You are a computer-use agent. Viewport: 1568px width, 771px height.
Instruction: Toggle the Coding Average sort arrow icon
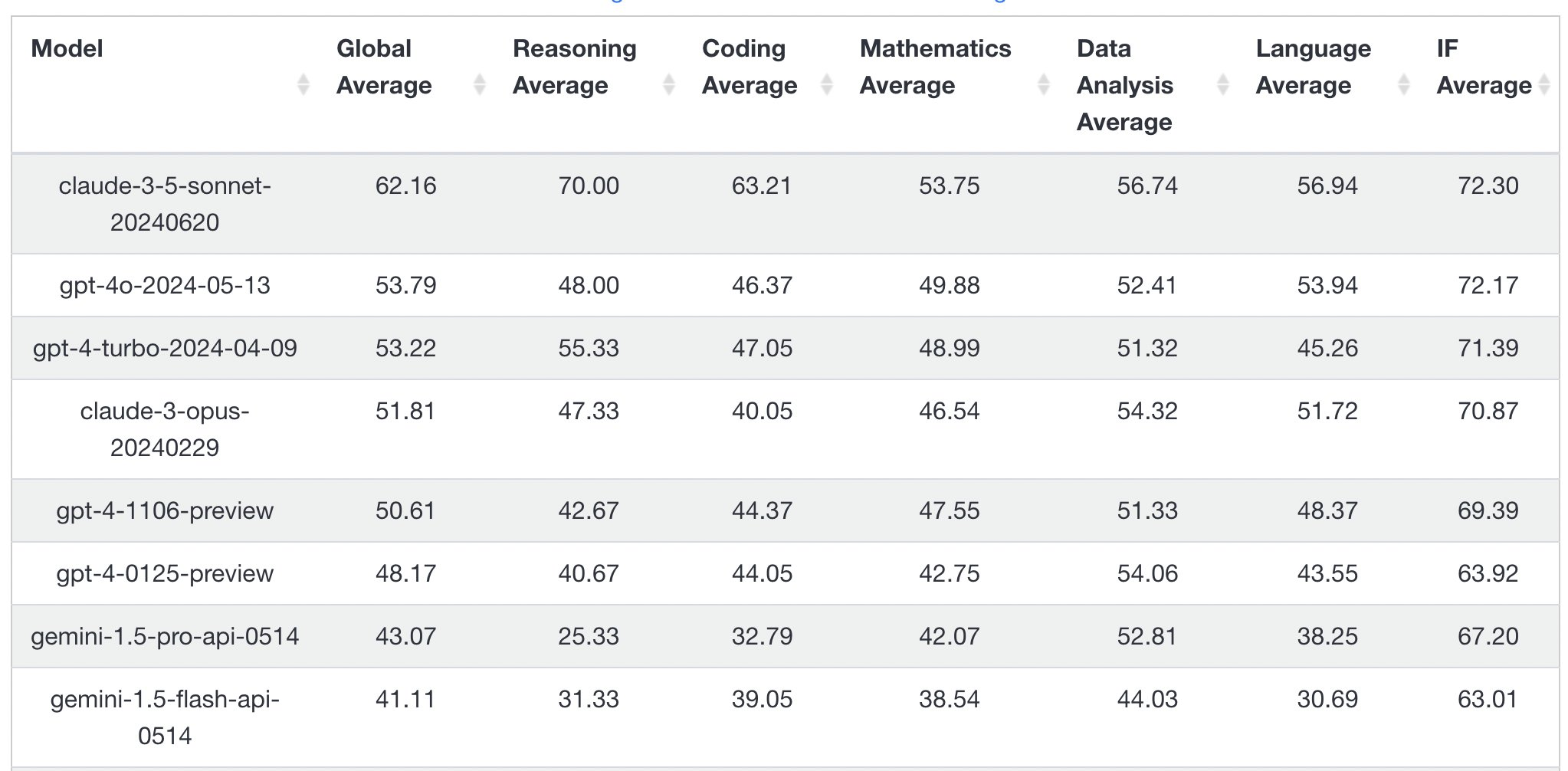(827, 84)
